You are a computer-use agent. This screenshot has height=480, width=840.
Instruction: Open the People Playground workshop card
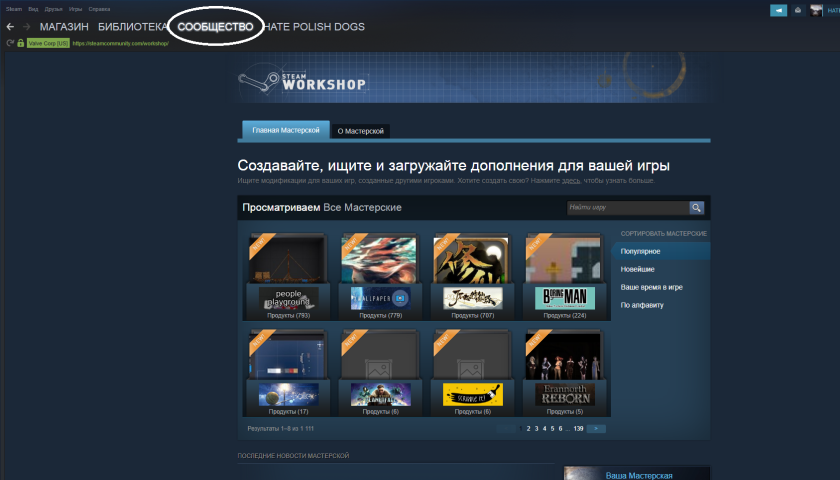(x=288, y=276)
